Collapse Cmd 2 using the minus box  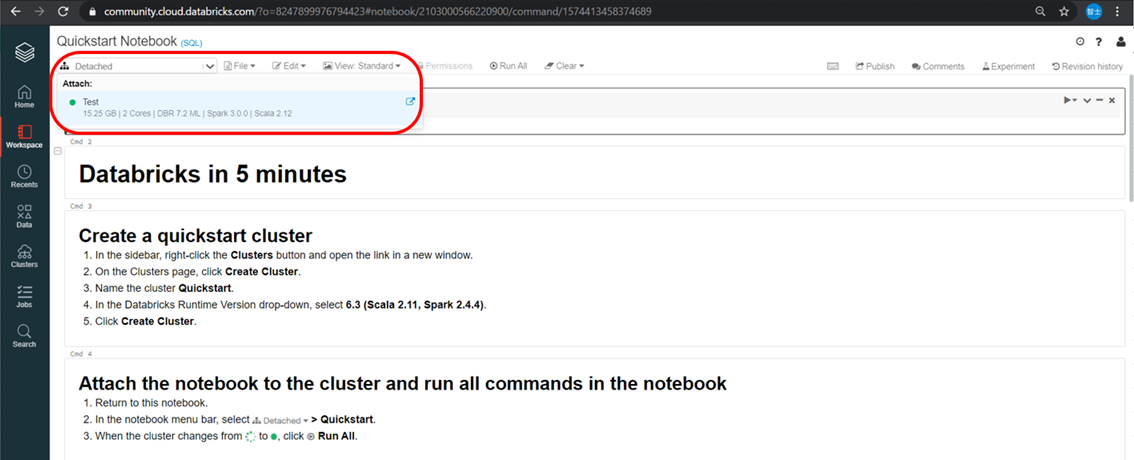pyautogui.click(x=58, y=151)
